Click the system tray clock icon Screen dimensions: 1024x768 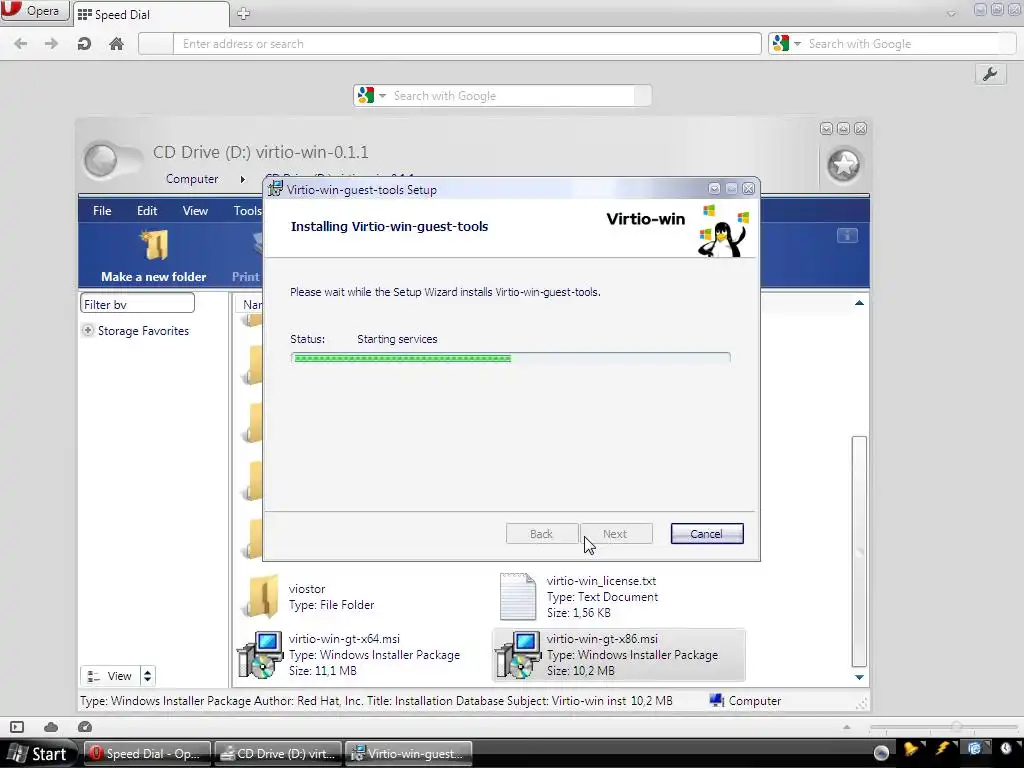pyautogui.click(x=1006, y=748)
